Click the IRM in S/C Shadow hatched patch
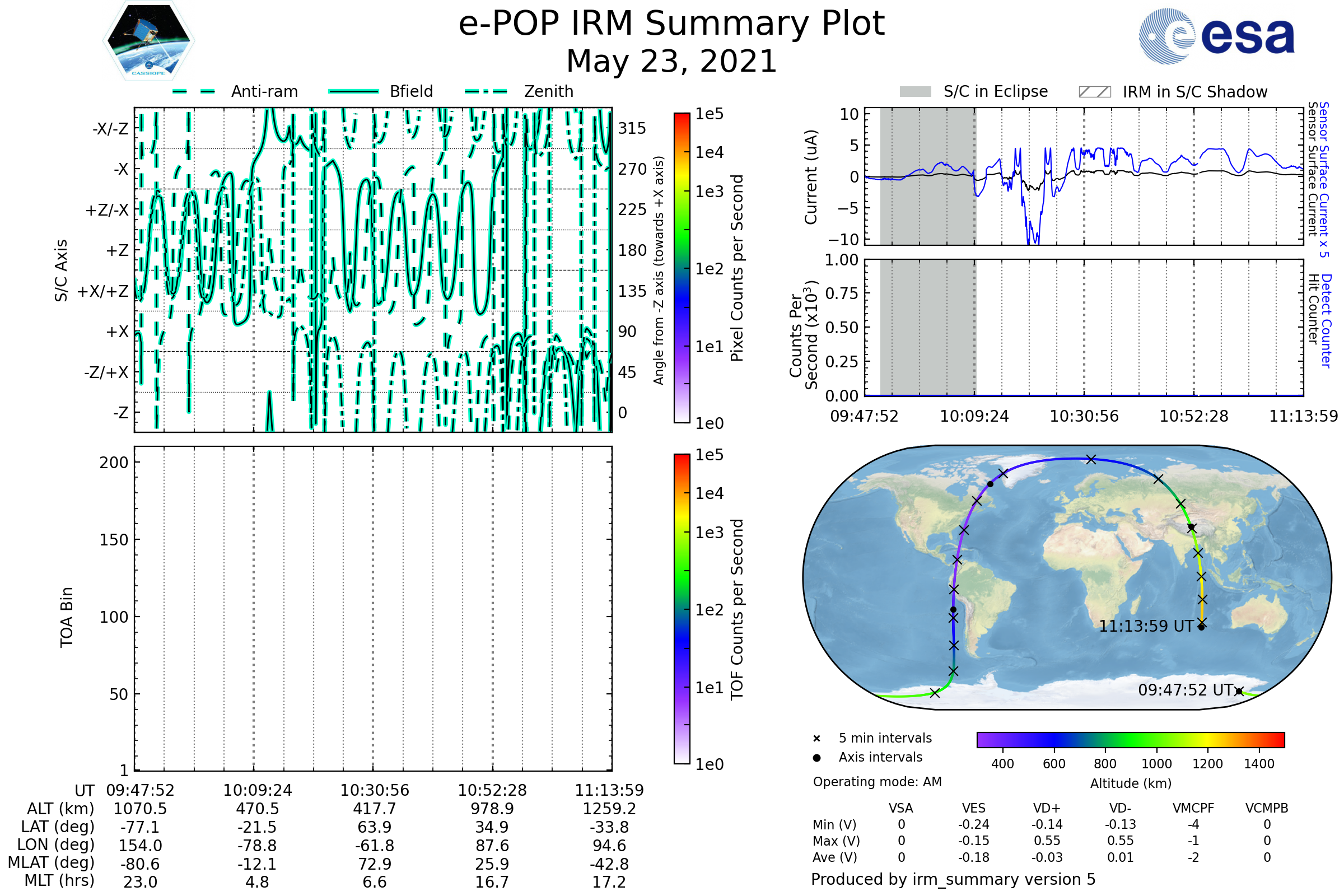 [x=1094, y=92]
